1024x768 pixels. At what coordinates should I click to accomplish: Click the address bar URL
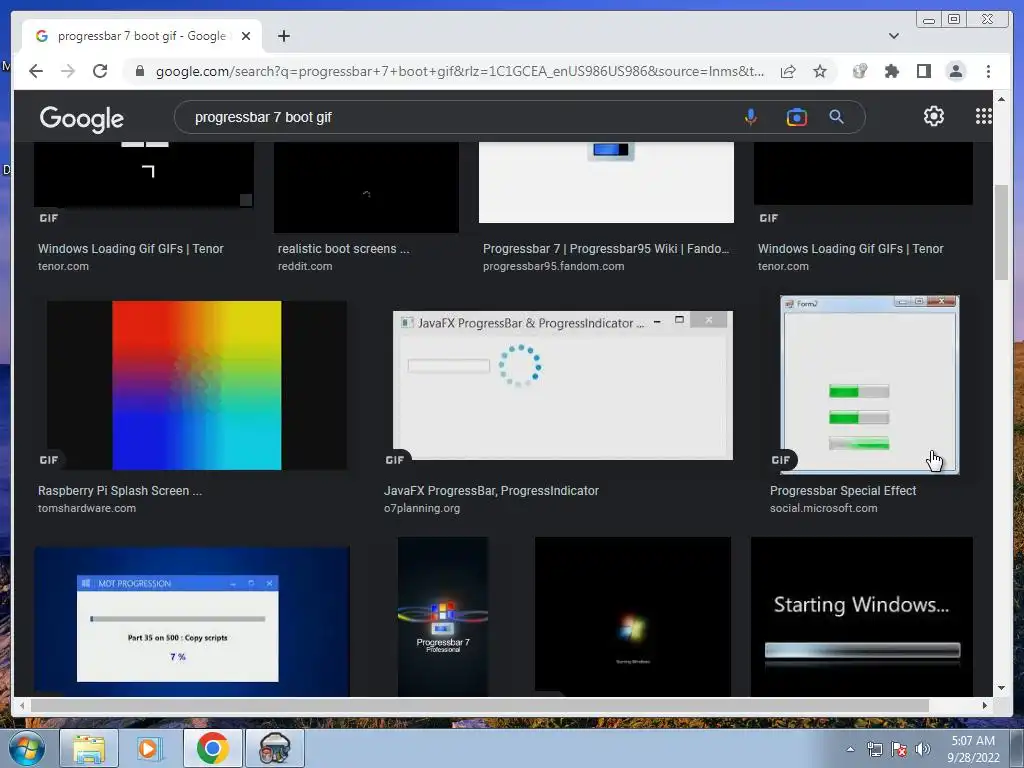(460, 71)
